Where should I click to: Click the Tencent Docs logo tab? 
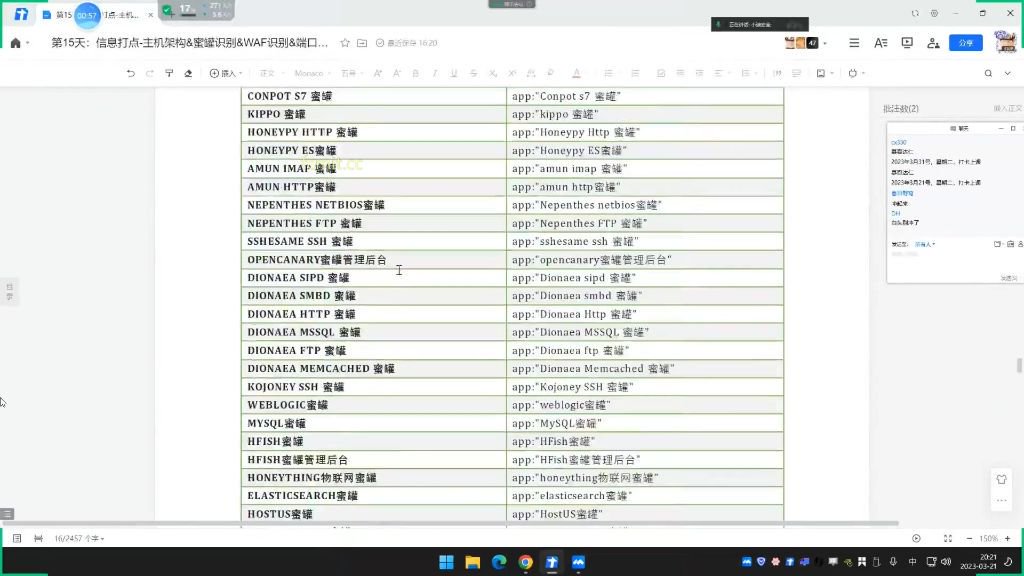(21, 14)
